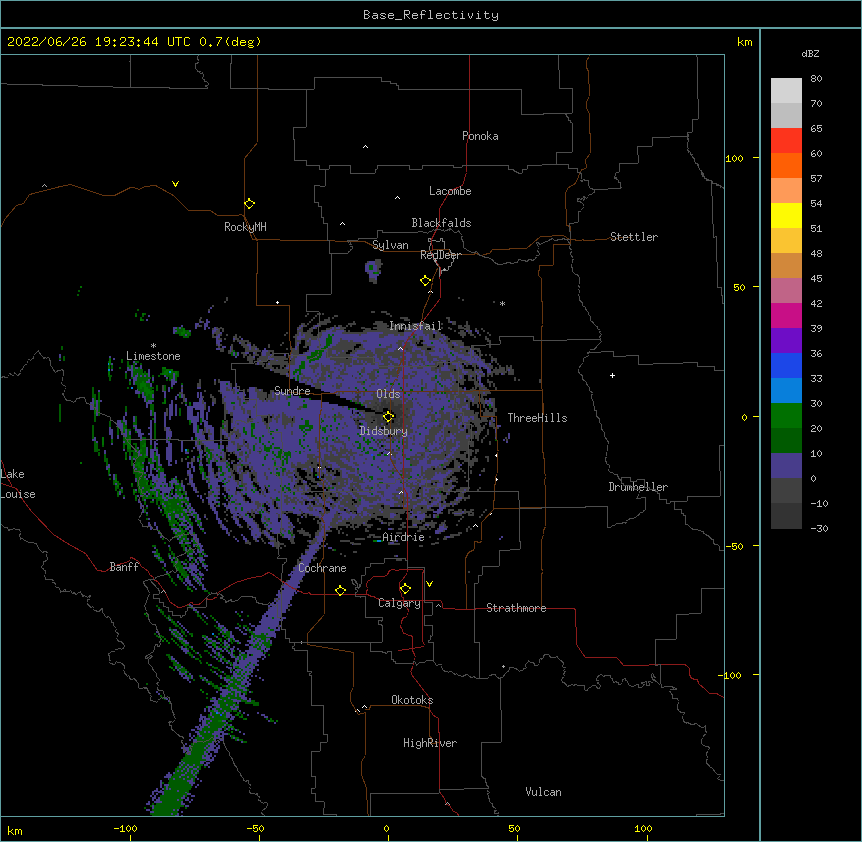This screenshot has height=842, width=862.
Task: Click the RockyMH label
Action: click(245, 227)
